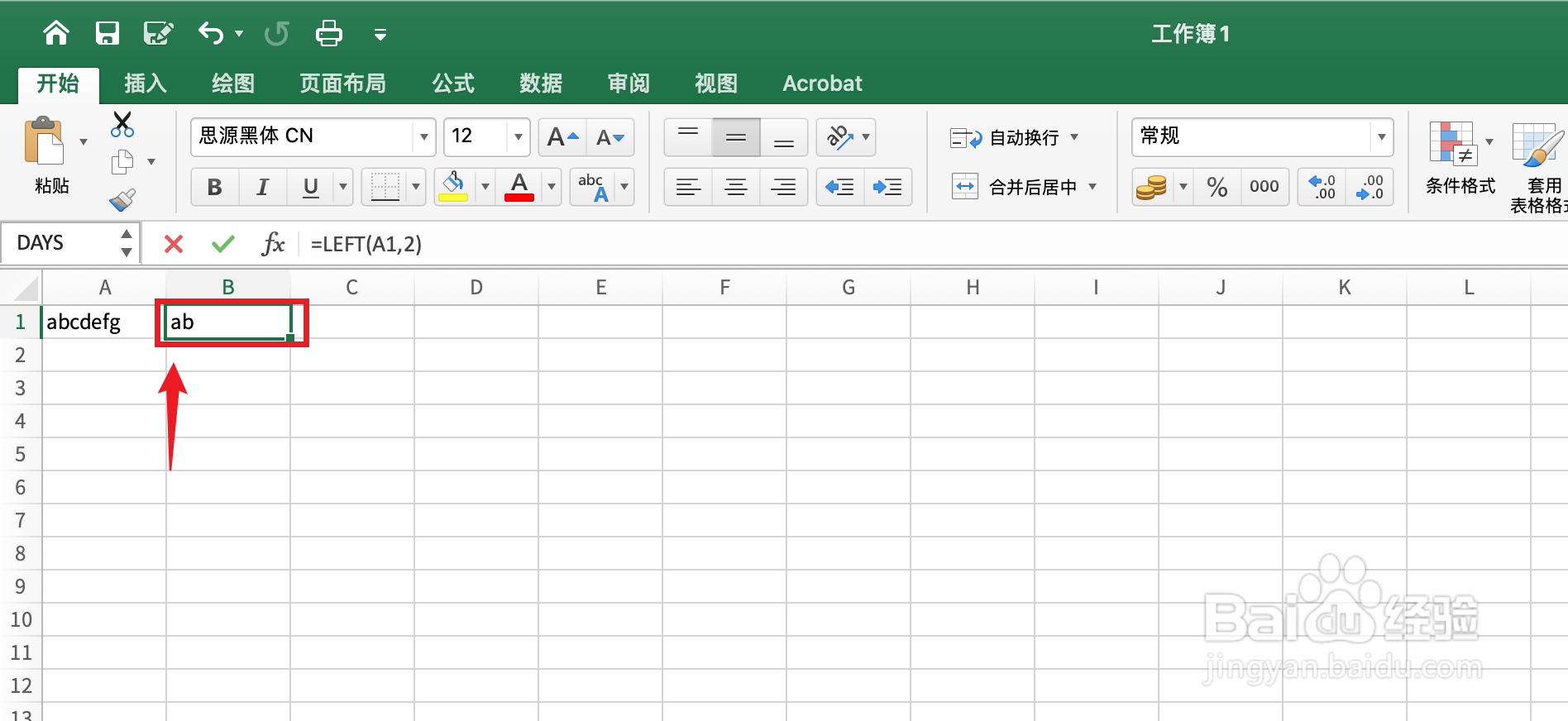Redo the last undone action
The image size is (1568, 721).
(x=277, y=33)
